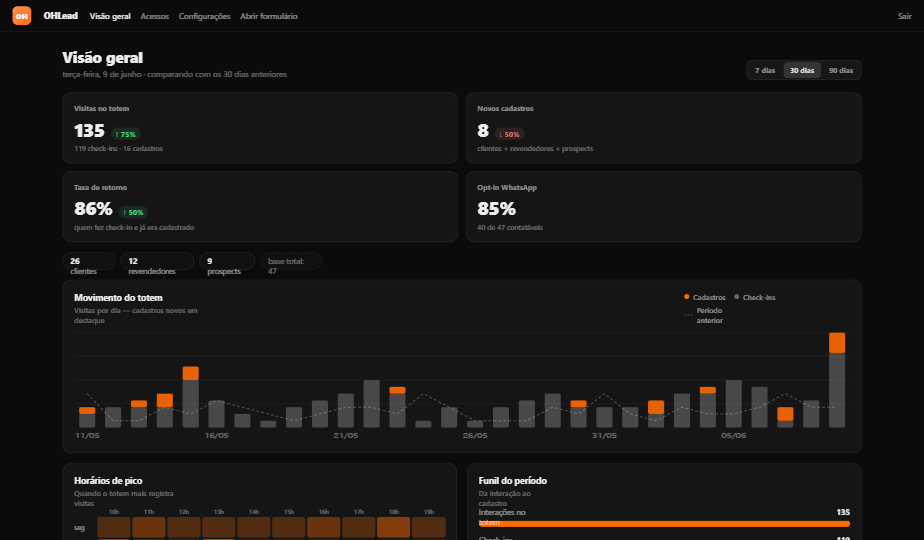The height and width of the screenshot is (540, 924).
Task: Click the Visitas no totem 135 value
Action: (x=89, y=131)
